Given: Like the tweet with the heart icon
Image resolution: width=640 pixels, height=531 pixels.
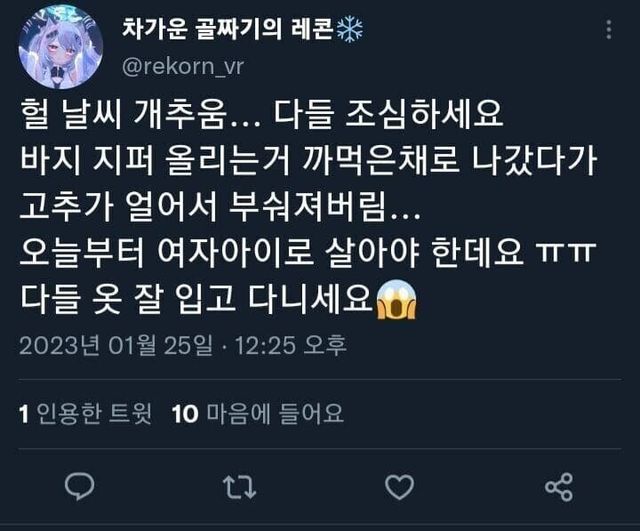Looking at the screenshot, I should (400, 487).
